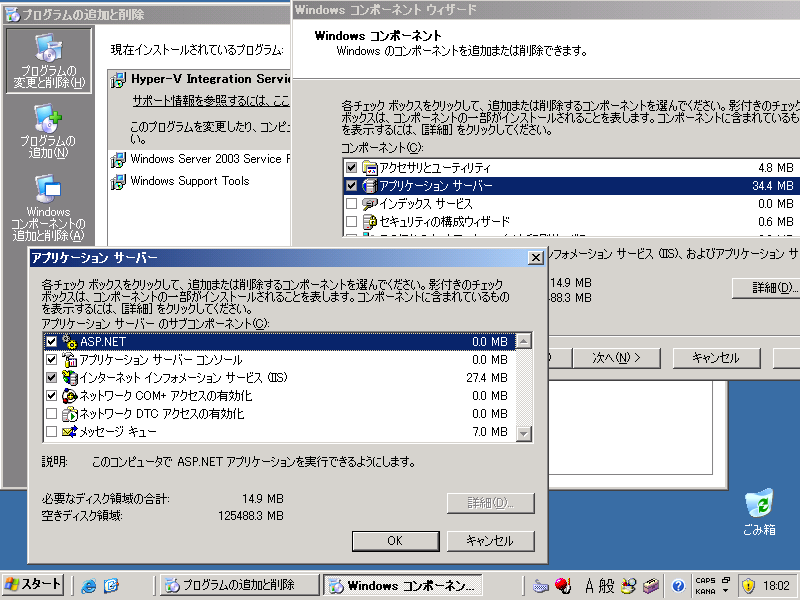Click the Windows Server 2003 Service Pack icon
The height and width of the screenshot is (600, 800).
pyautogui.click(x=118, y=159)
